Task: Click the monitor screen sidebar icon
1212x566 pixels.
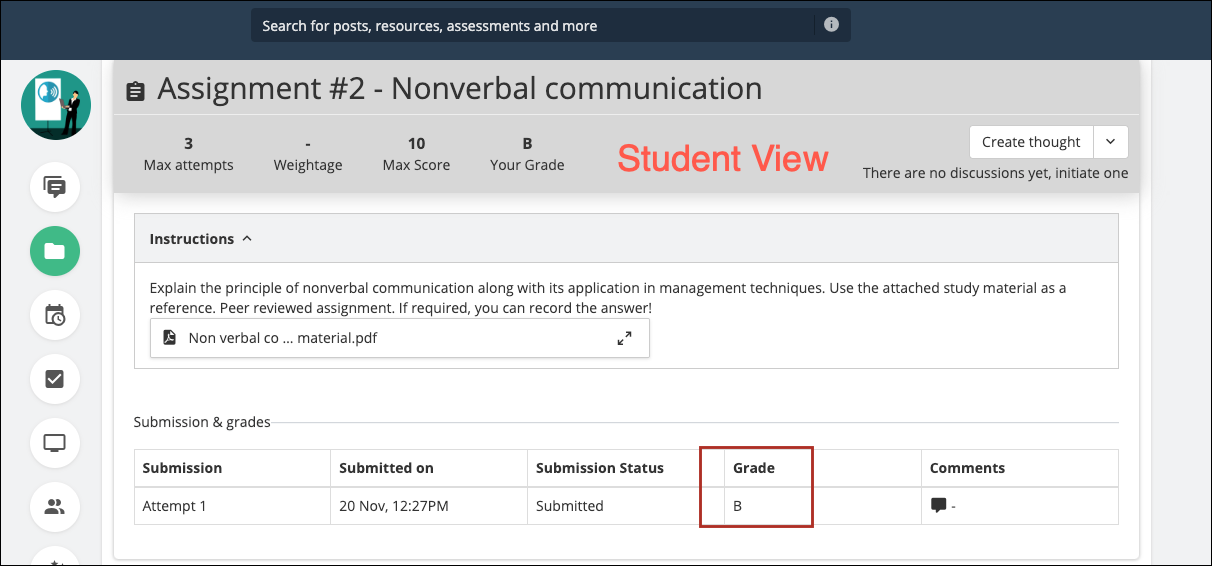Action: pos(55,443)
